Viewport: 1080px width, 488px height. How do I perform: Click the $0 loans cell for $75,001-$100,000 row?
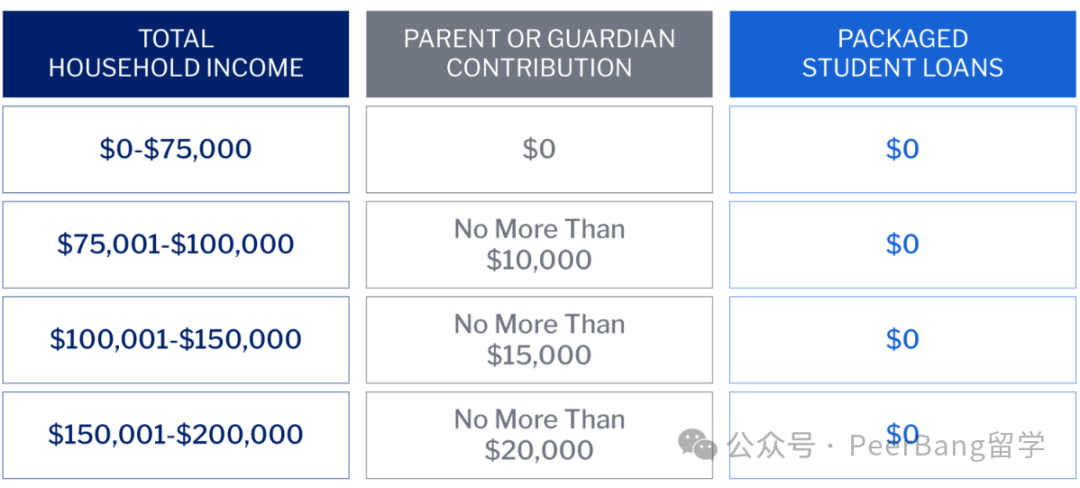902,244
